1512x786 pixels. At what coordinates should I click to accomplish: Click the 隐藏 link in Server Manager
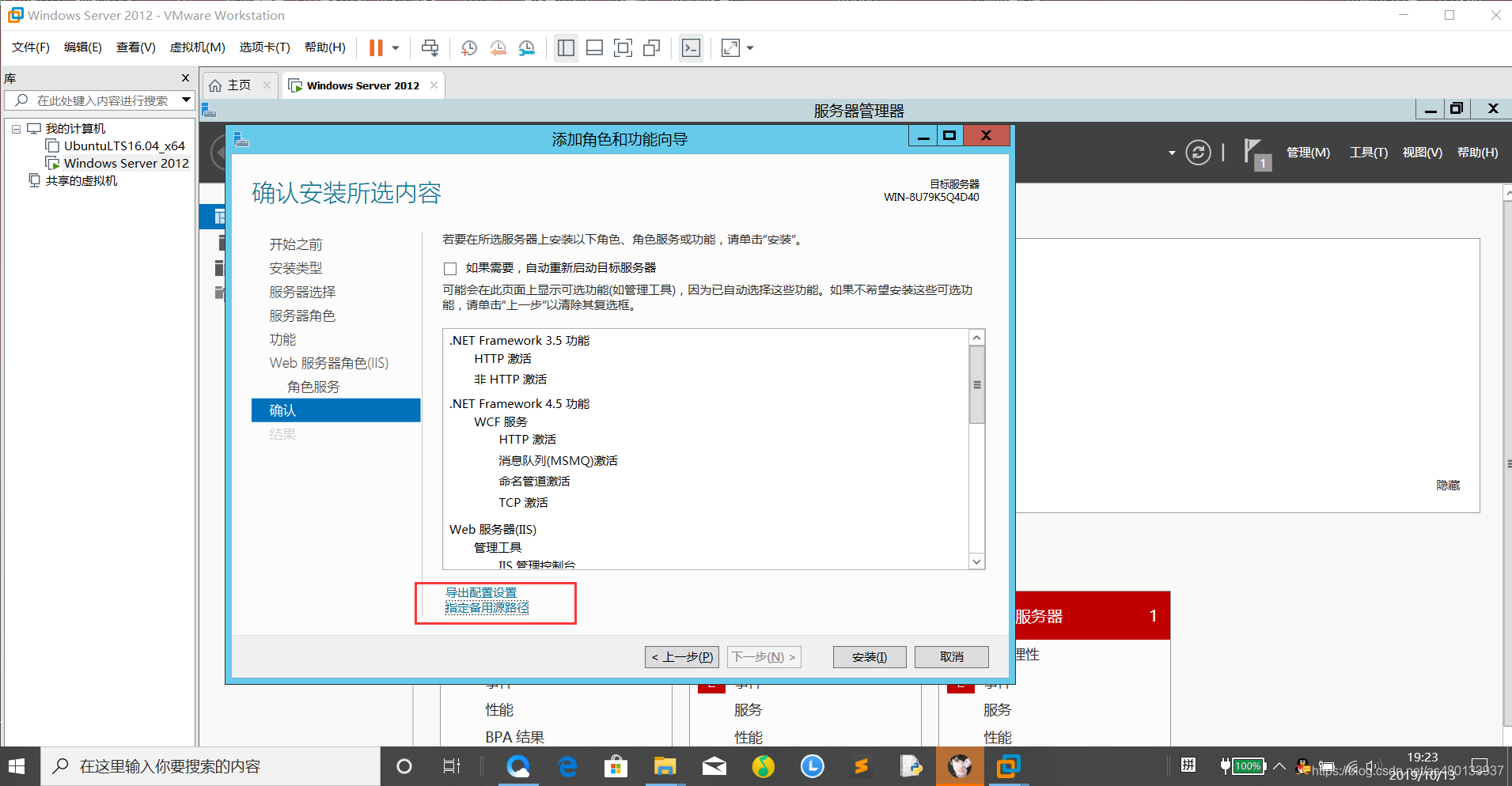tap(1448, 486)
